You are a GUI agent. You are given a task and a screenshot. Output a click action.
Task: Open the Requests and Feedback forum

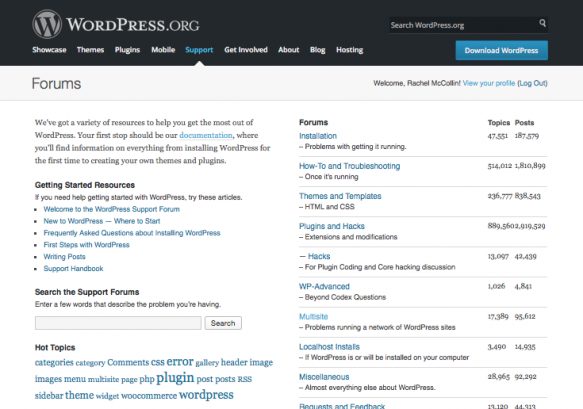342,406
